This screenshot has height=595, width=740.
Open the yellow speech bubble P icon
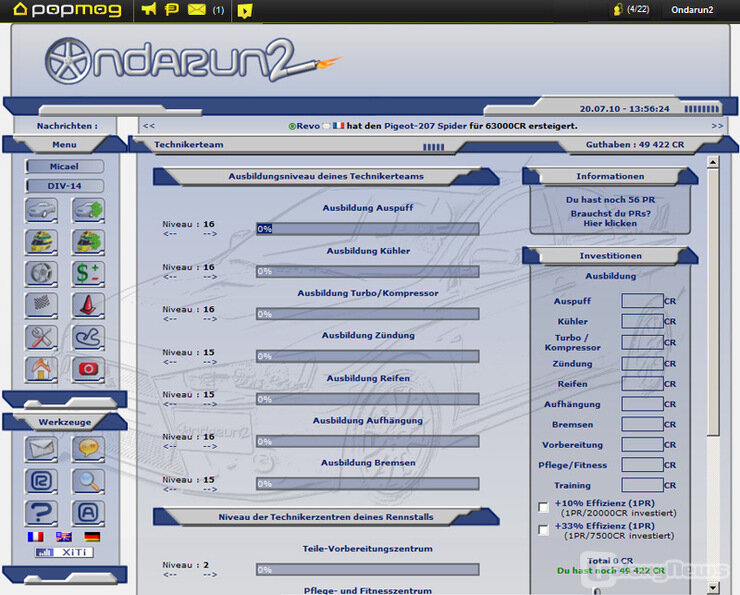(x=171, y=9)
